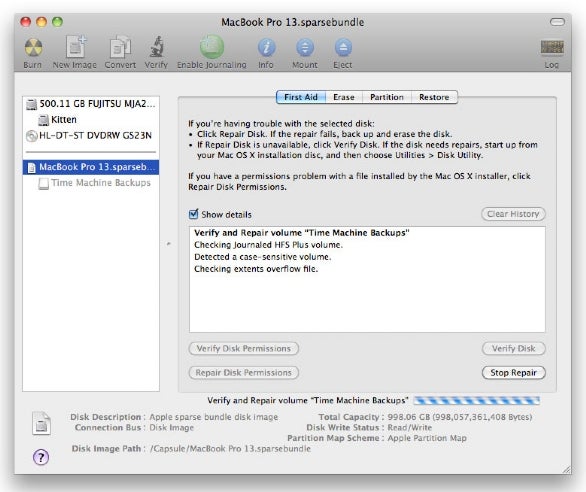Select HL-DT-ST DVDRW GS23N drive
Image resolution: width=586 pixels, height=492 pixels.
(x=91, y=135)
